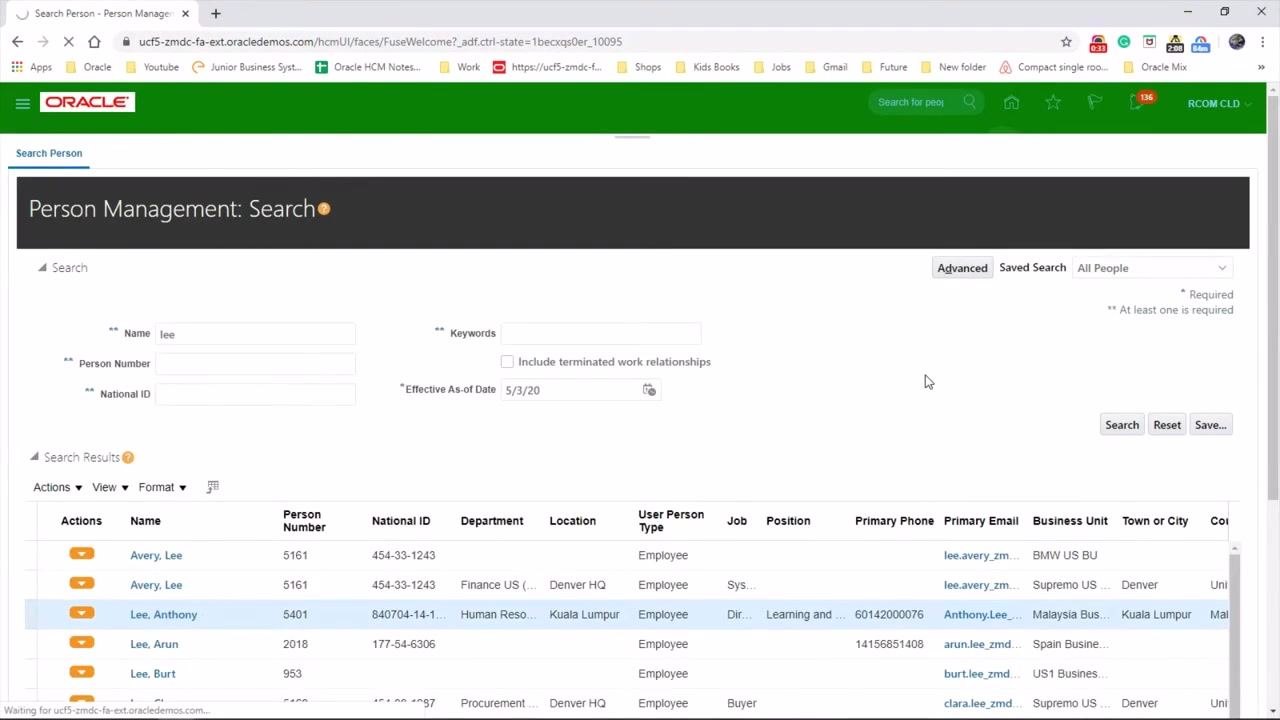Open the RCOM CLD user menu
Image resolution: width=1280 pixels, height=720 pixels.
point(1218,103)
